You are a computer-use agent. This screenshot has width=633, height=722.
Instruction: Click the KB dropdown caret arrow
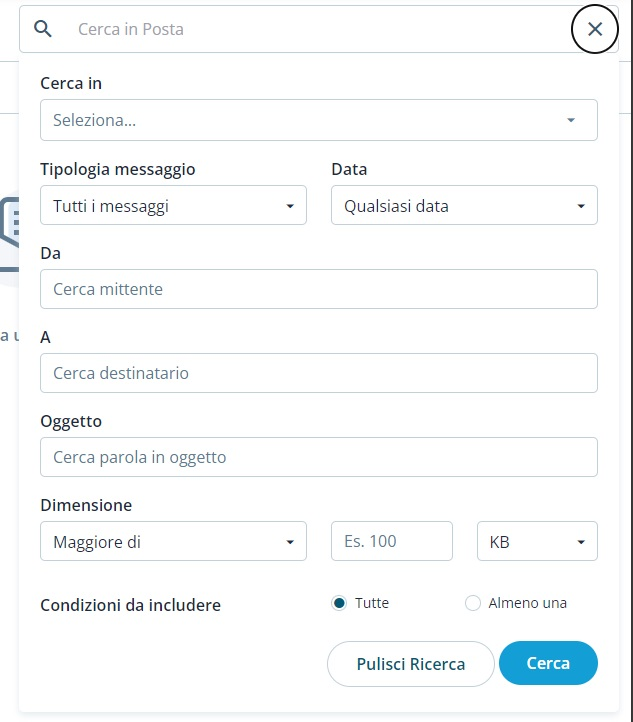[x=581, y=542]
